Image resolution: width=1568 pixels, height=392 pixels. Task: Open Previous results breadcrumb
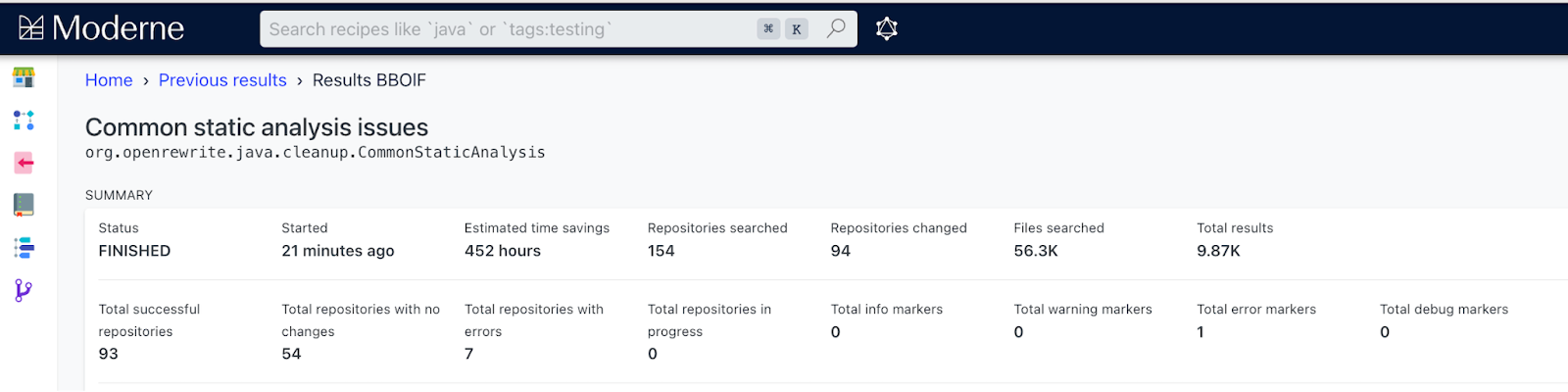pos(222,80)
